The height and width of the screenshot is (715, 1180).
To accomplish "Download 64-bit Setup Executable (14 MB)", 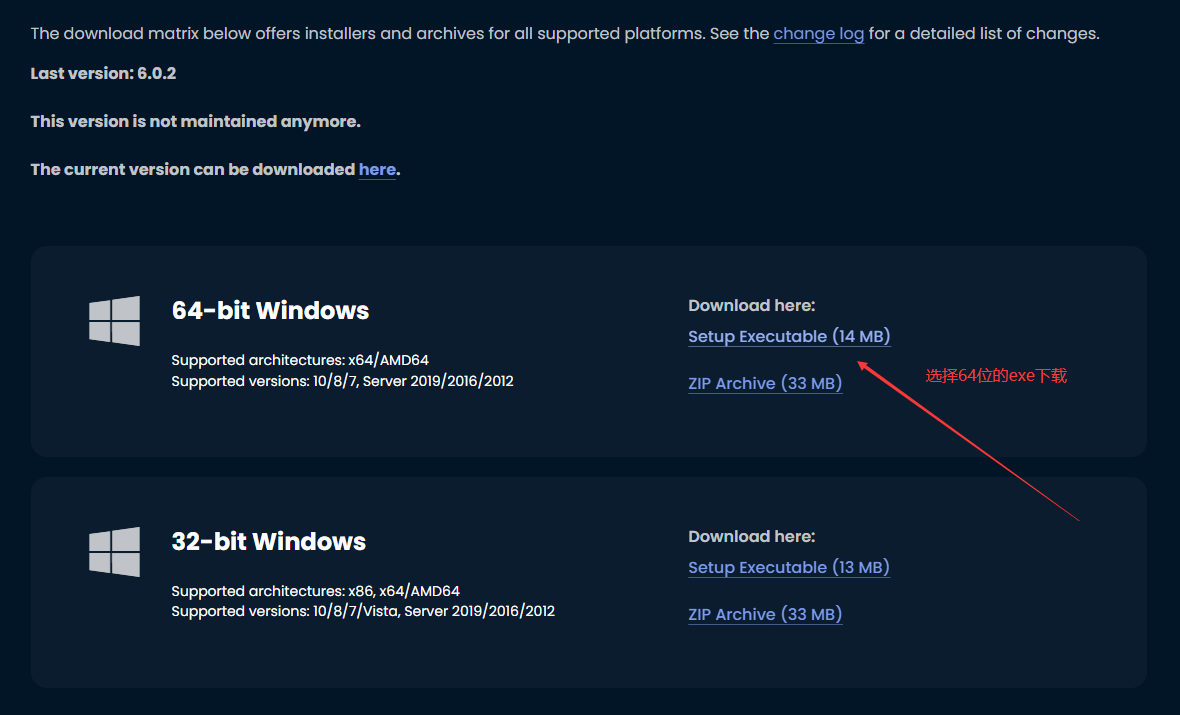I will (789, 336).
